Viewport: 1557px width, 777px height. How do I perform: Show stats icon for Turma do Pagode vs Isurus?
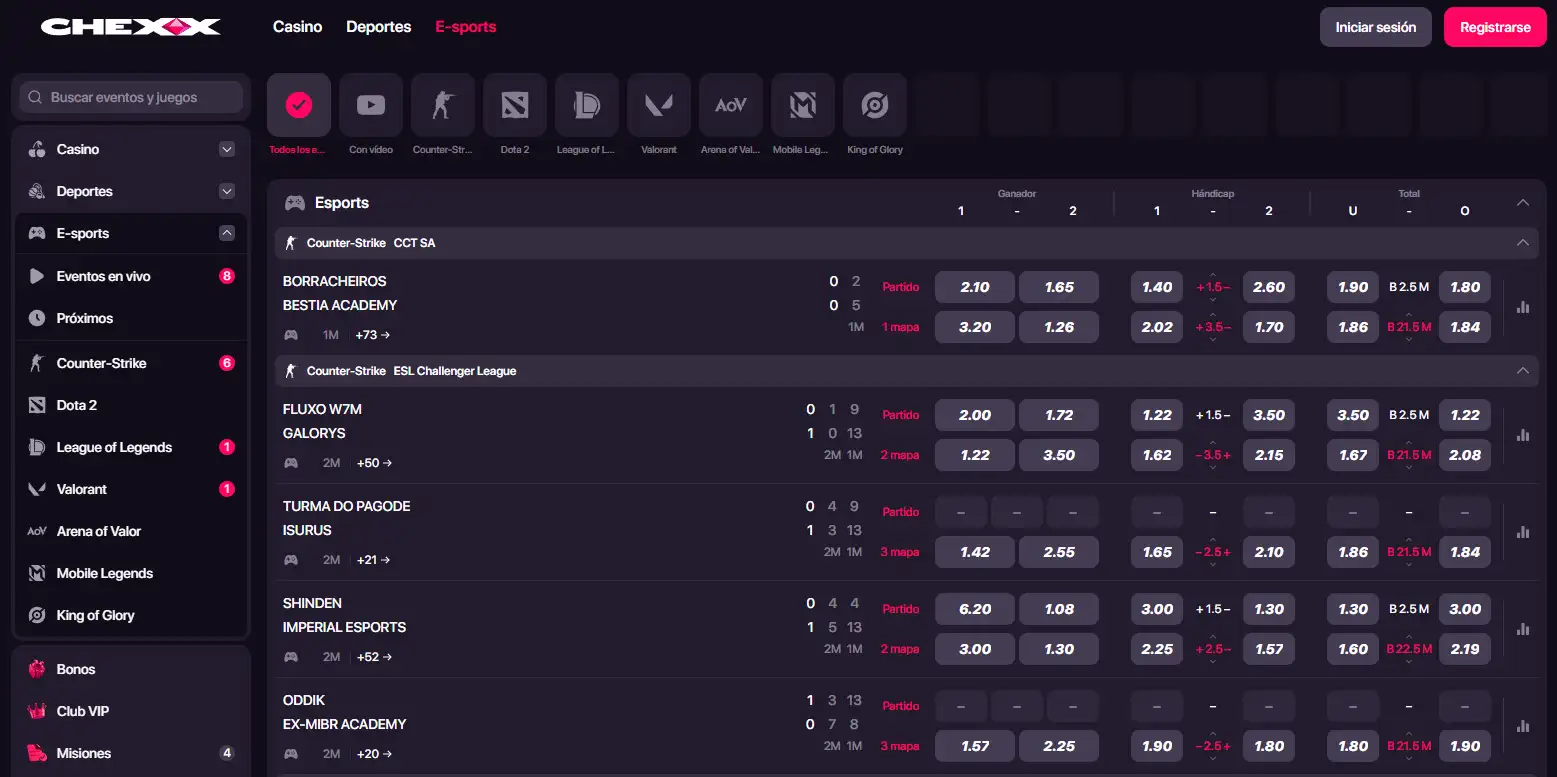point(1523,532)
